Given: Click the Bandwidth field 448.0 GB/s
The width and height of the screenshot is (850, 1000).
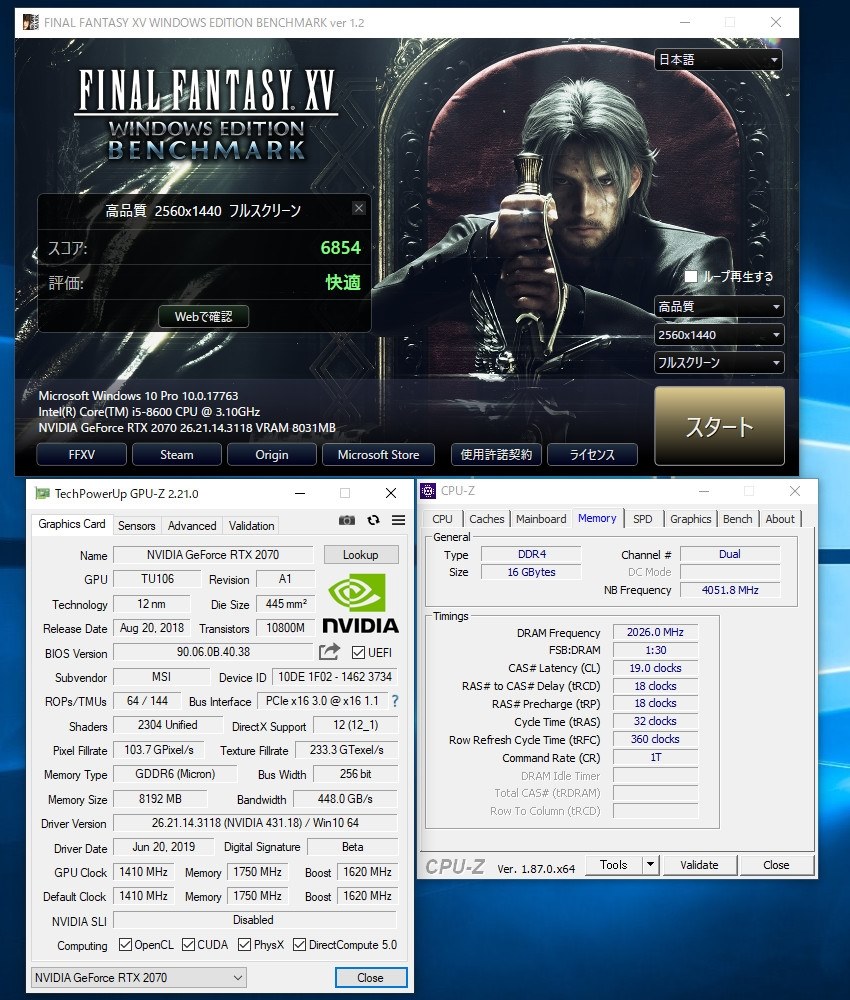Looking at the screenshot, I should coord(345,798).
